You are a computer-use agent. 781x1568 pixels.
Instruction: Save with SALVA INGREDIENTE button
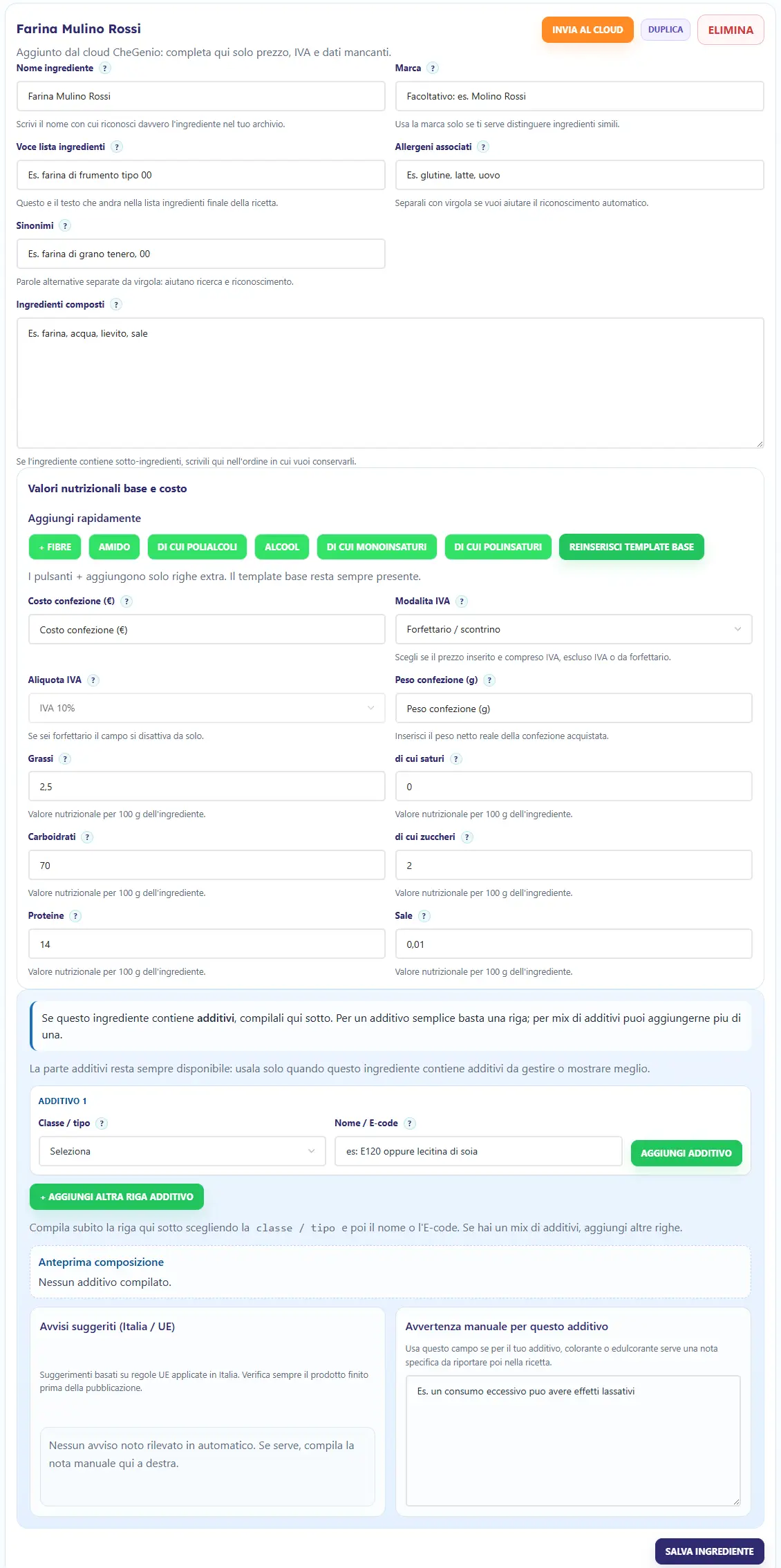(710, 1551)
